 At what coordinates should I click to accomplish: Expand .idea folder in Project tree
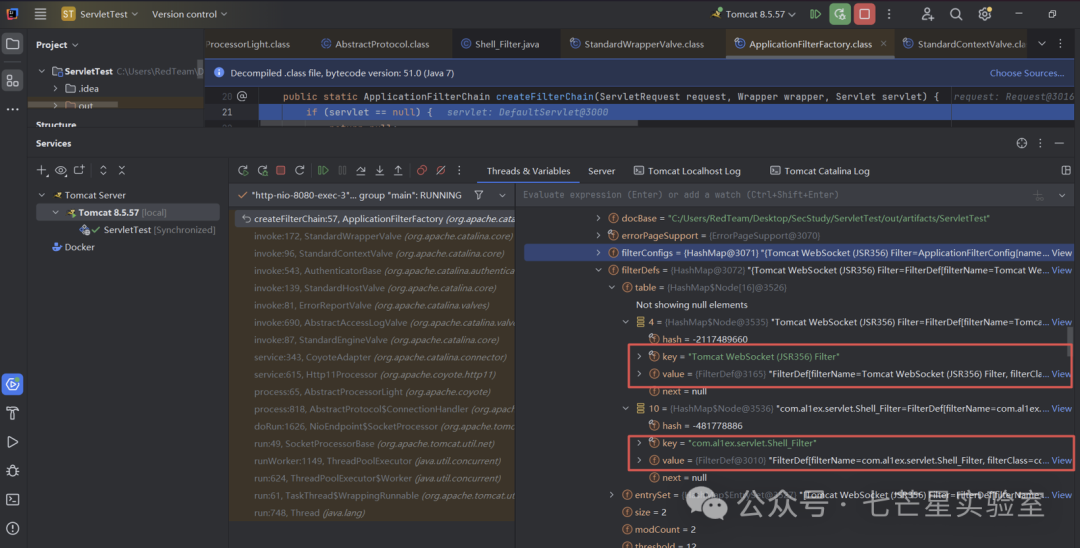point(56,88)
